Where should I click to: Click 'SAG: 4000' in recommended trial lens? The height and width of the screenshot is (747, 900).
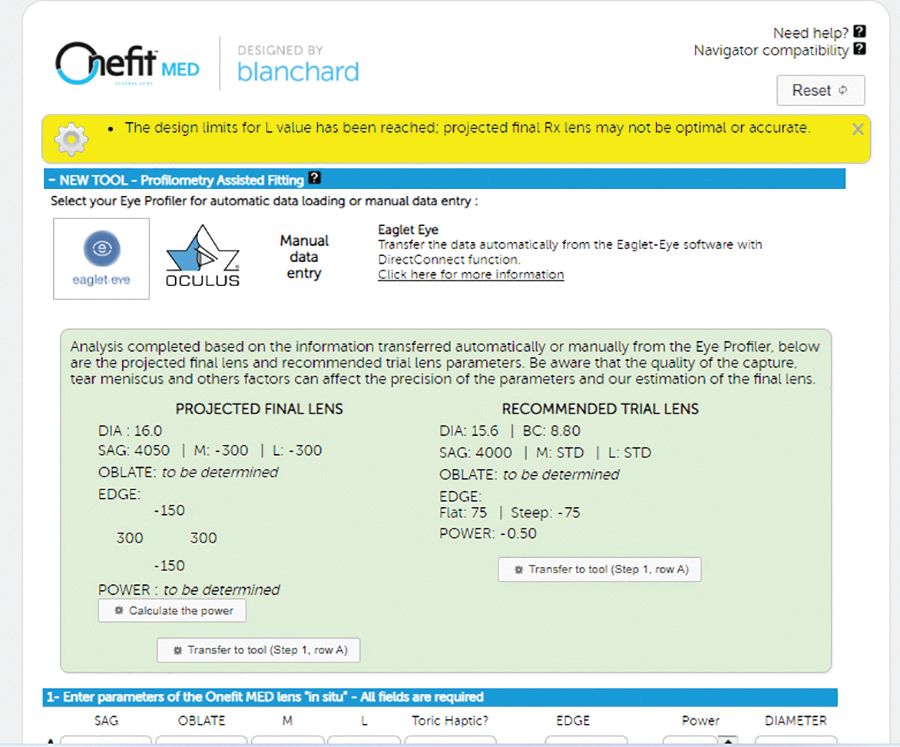click(x=475, y=452)
